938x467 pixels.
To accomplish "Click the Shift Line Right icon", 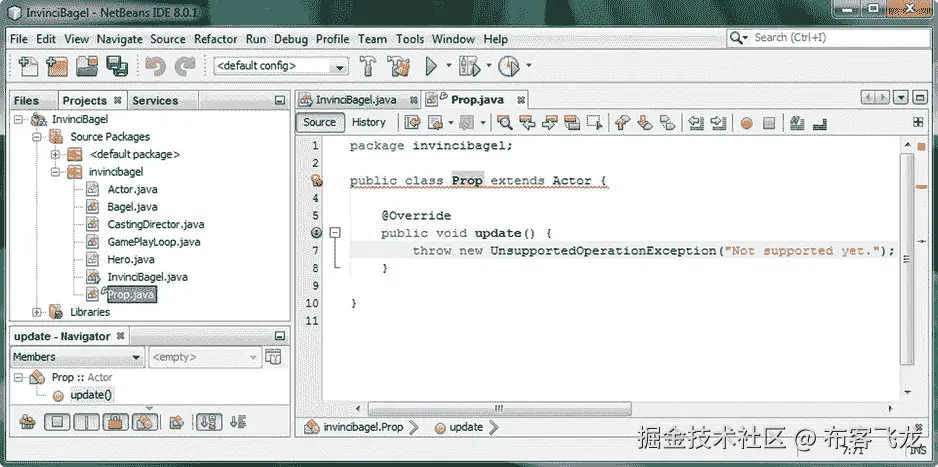I will (x=718, y=123).
